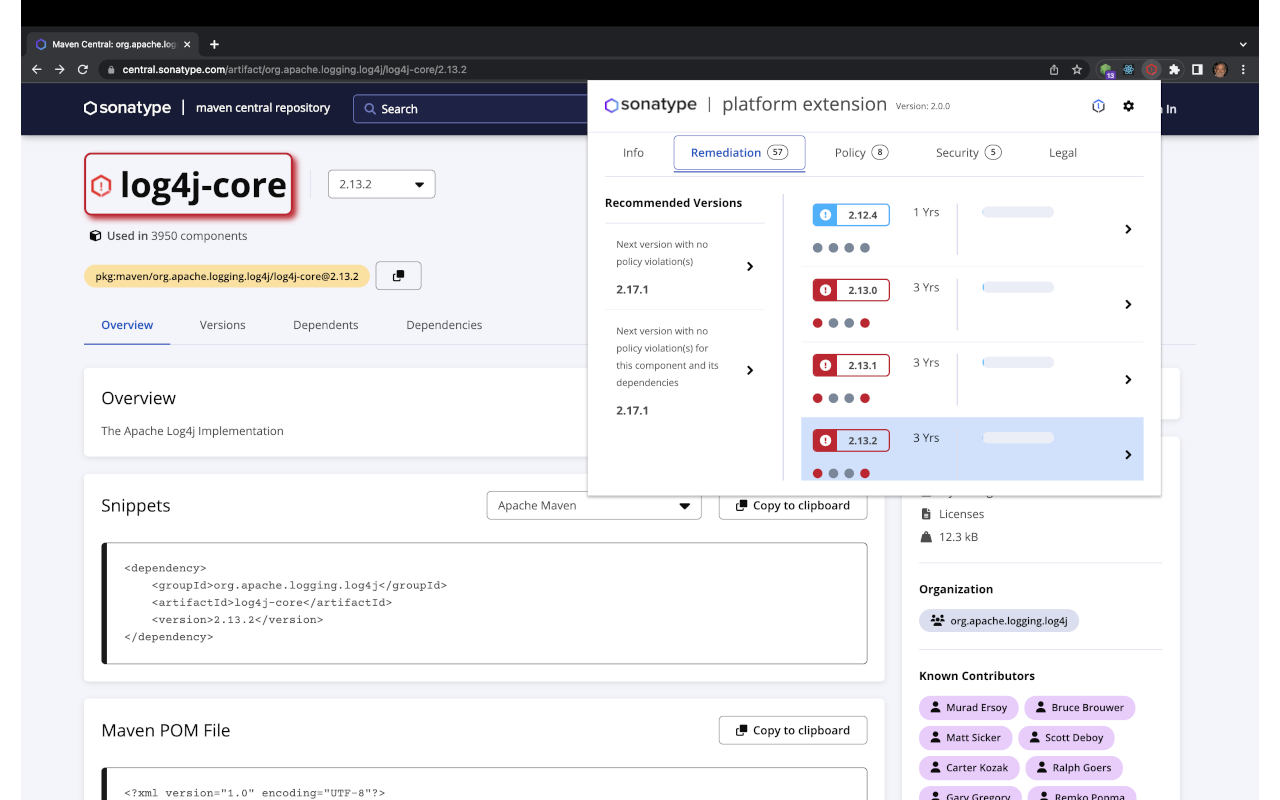This screenshot has width=1280, height=800.
Task: Expand the 'component and its dependencies' recommendation chevron
Action: point(750,370)
